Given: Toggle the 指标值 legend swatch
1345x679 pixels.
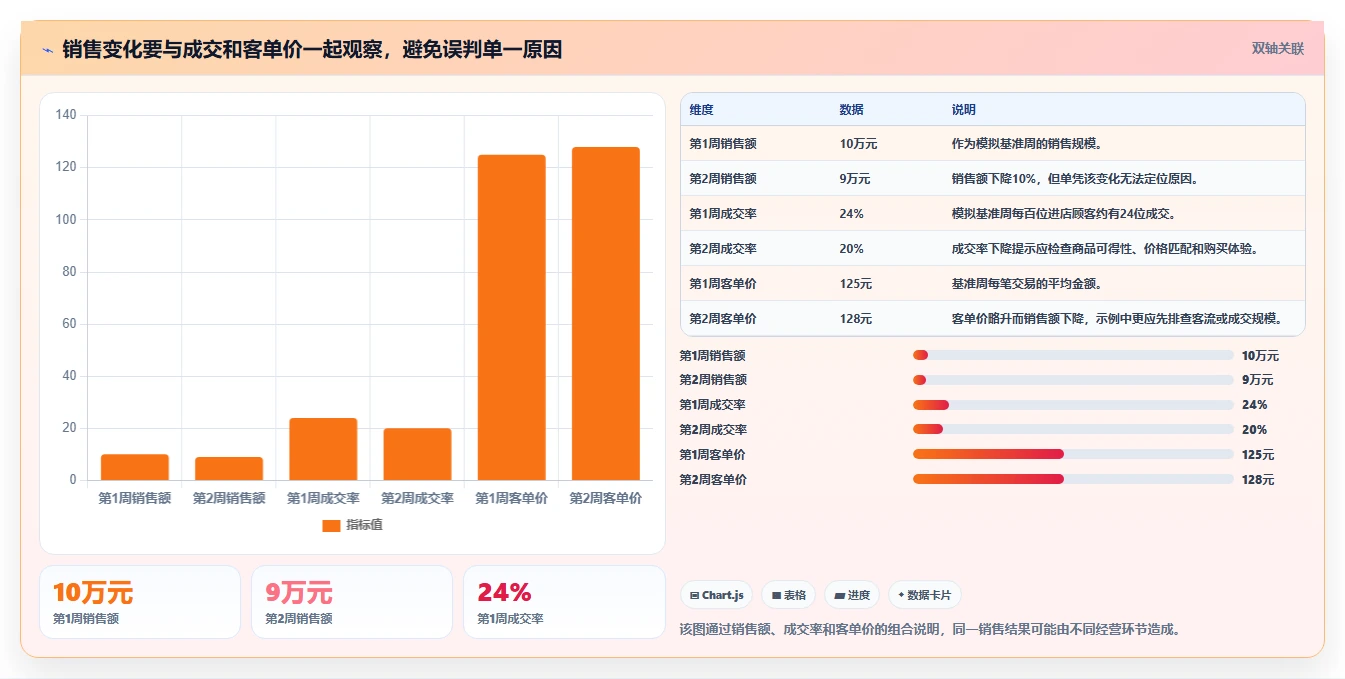Looking at the screenshot, I should click(x=331, y=525).
